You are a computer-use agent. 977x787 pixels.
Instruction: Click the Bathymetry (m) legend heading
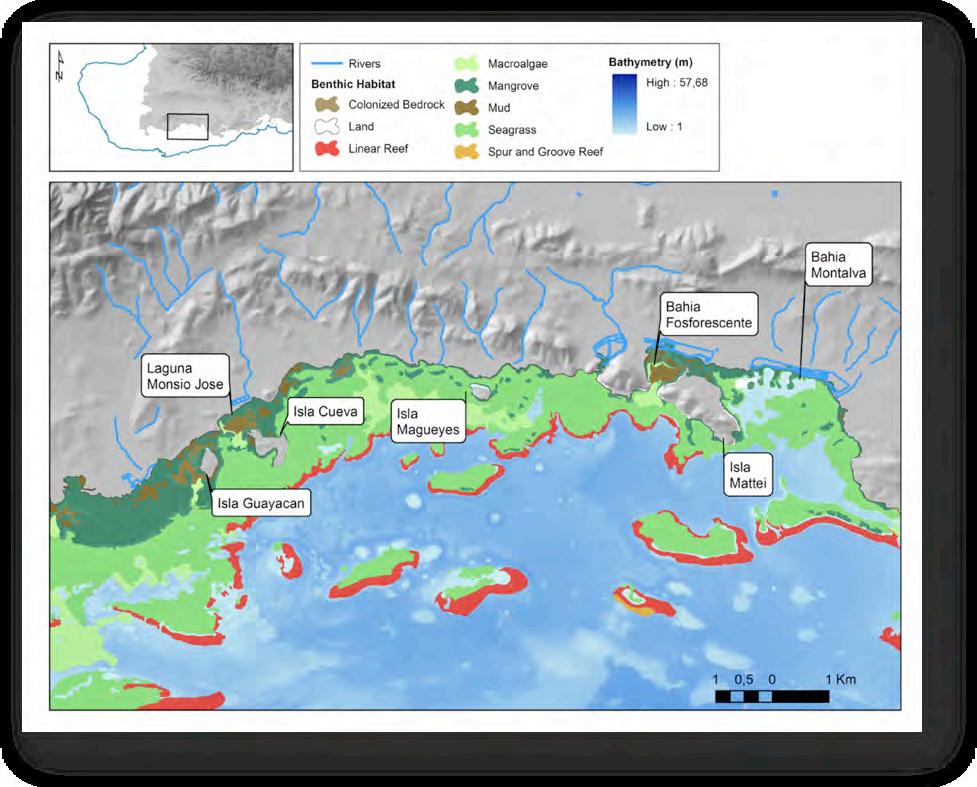(651, 62)
